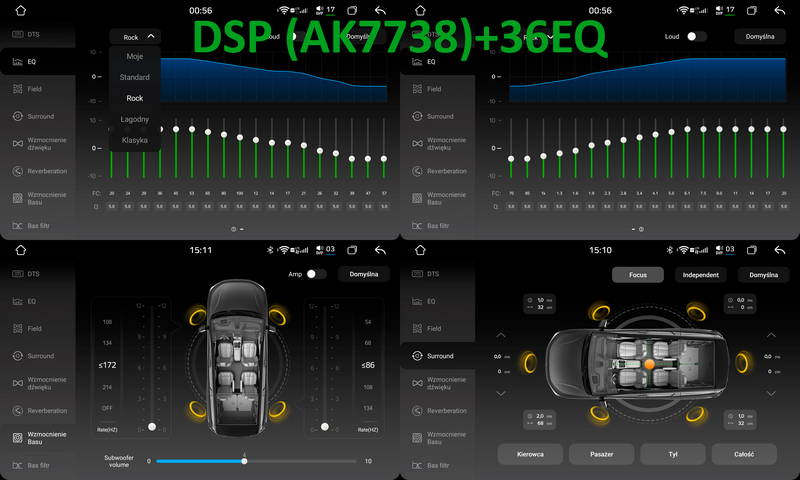This screenshot has height=480, width=800.
Task: Choose Standard preset from the dropdown list
Action: pyautogui.click(x=135, y=78)
